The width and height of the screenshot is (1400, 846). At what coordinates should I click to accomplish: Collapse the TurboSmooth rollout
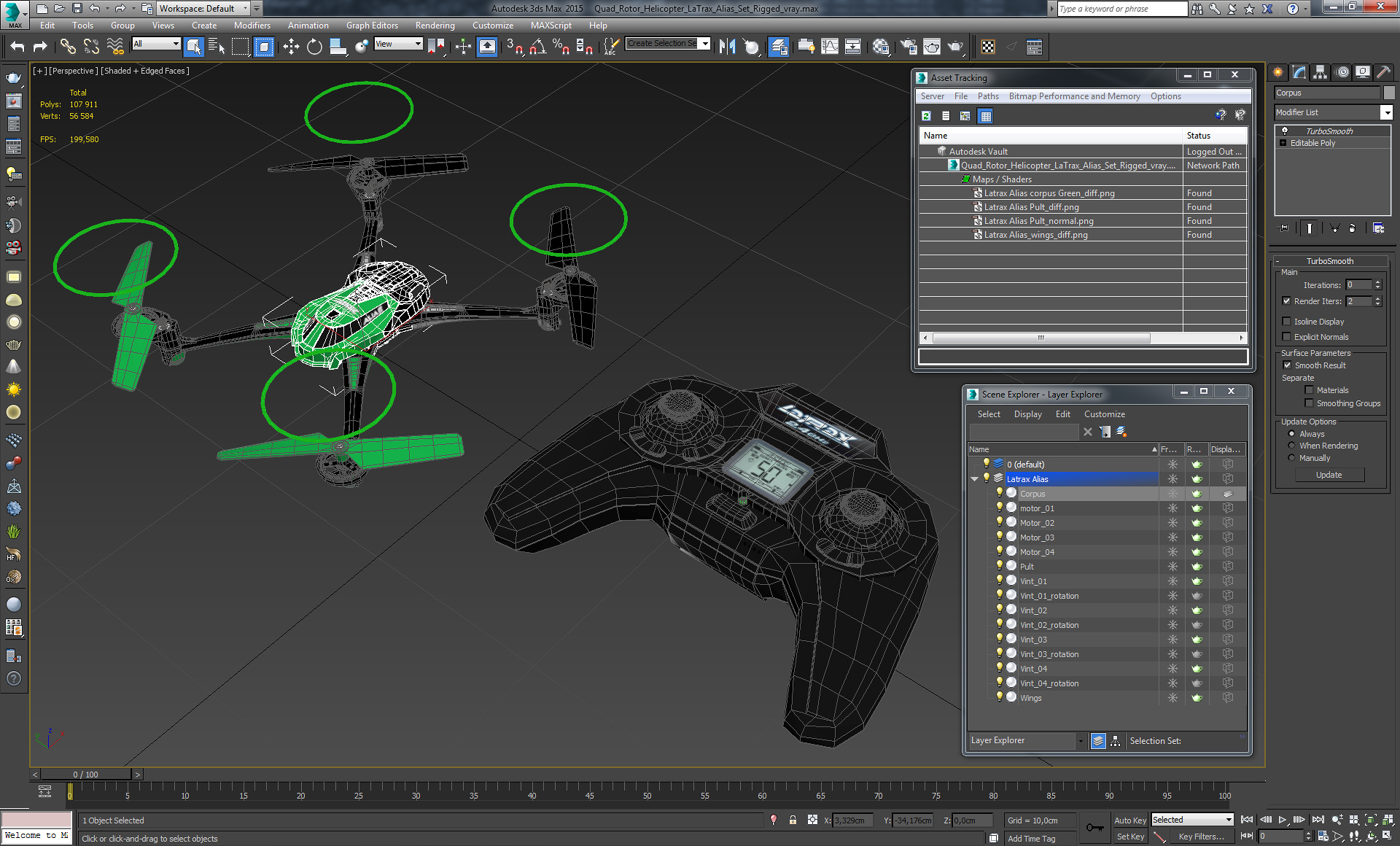click(1329, 261)
